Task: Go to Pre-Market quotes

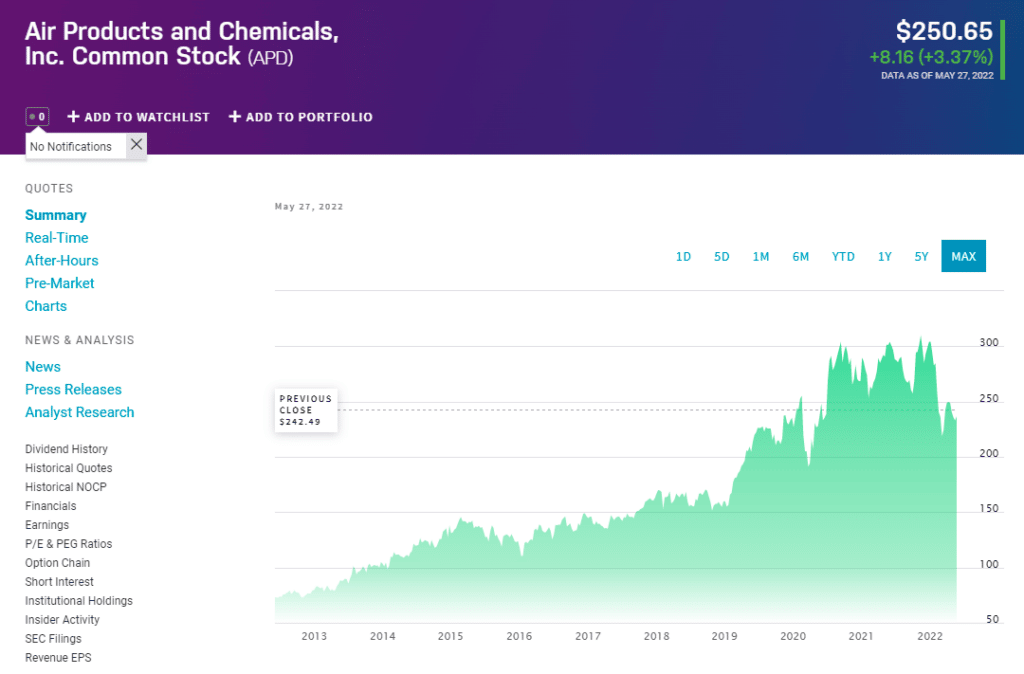Action: tap(59, 283)
